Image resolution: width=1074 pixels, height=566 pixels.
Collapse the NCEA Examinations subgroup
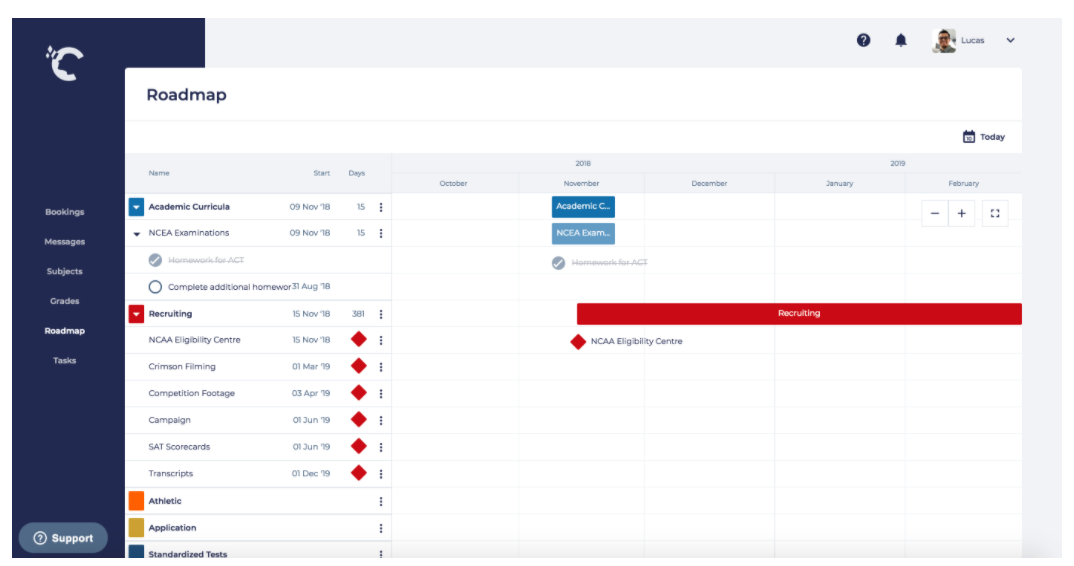137,234
